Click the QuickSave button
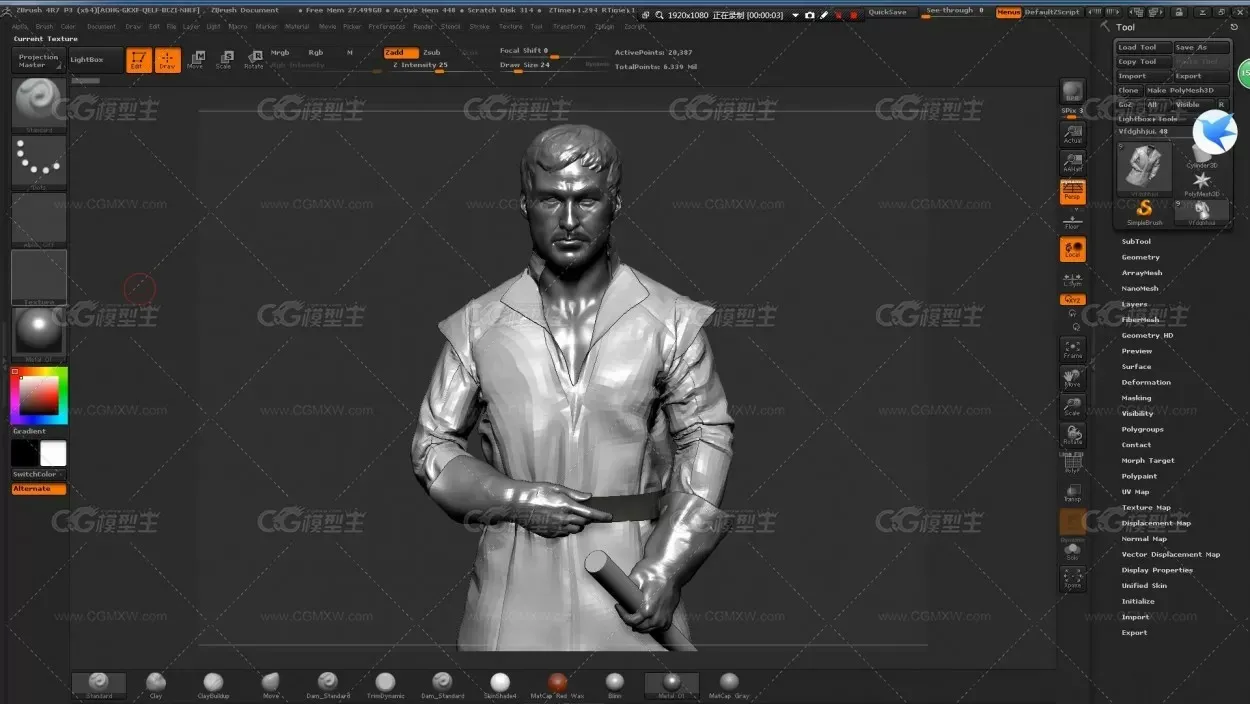1250x704 pixels. click(887, 12)
